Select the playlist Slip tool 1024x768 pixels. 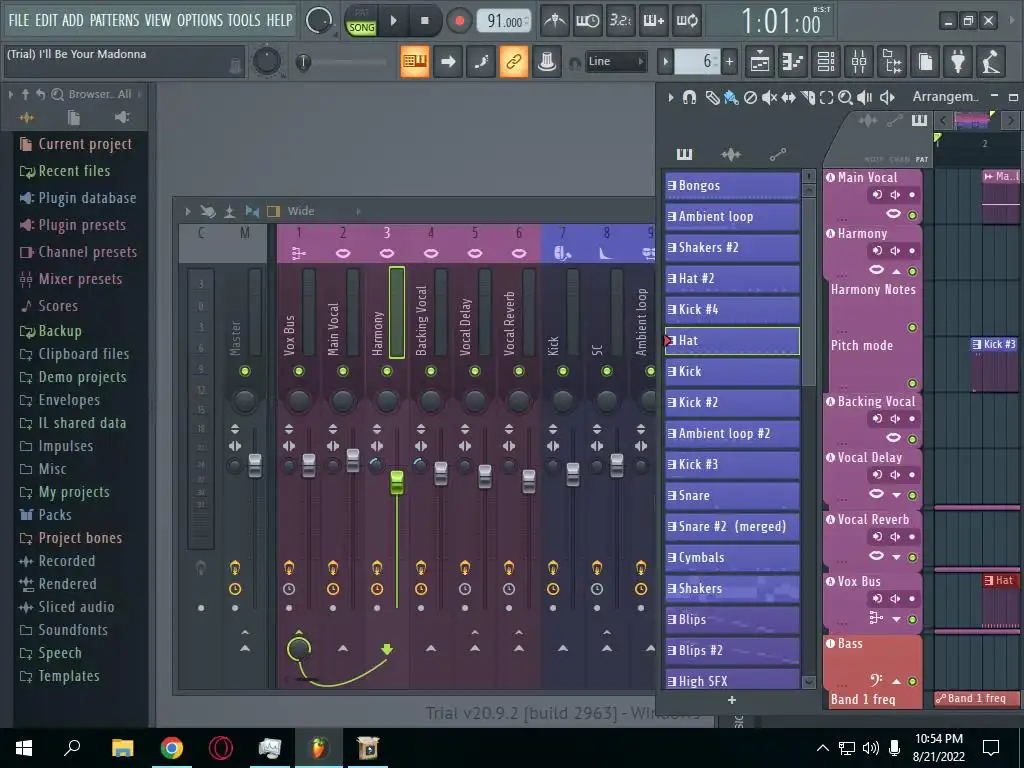(x=788, y=97)
